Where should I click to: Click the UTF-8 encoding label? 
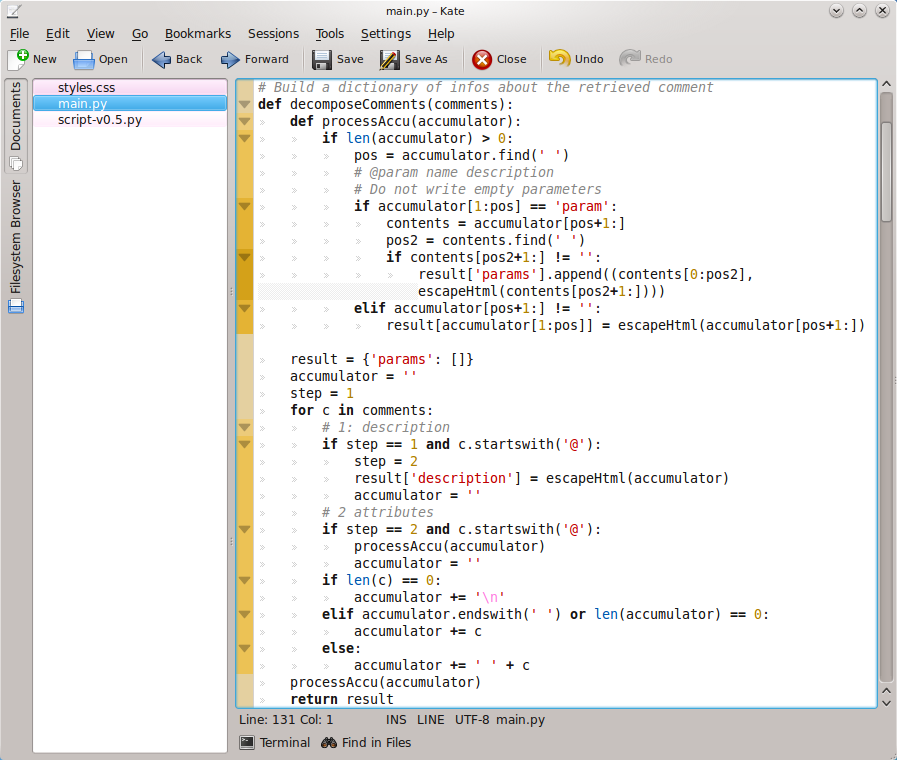point(471,719)
